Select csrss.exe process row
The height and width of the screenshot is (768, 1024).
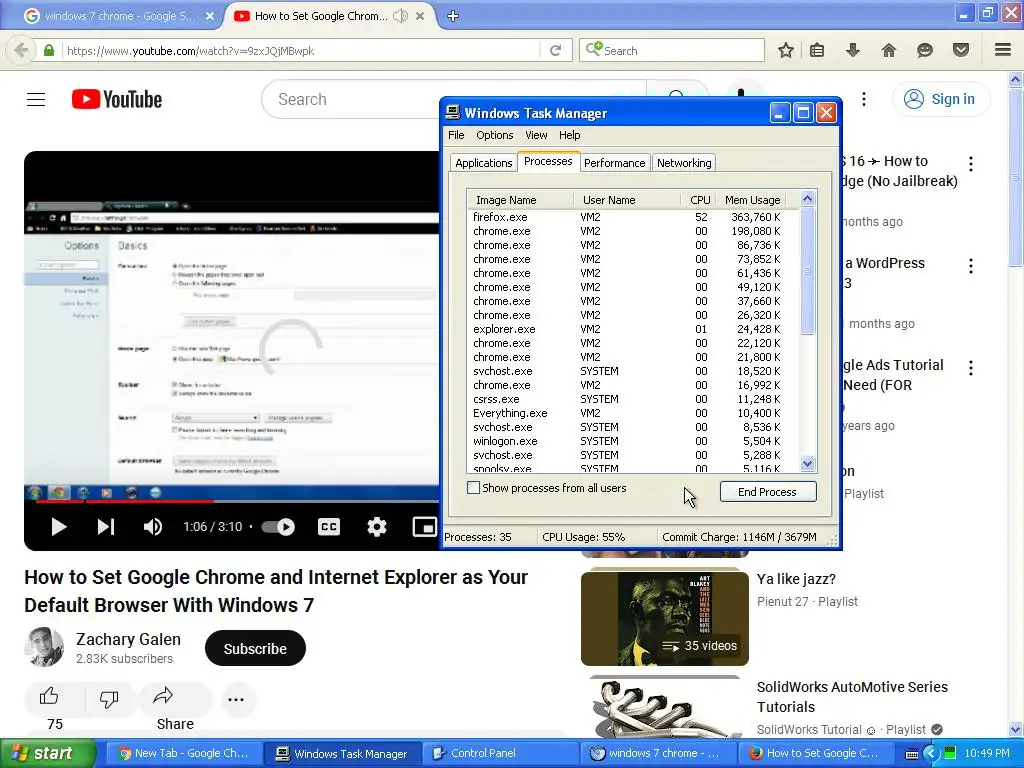point(632,399)
